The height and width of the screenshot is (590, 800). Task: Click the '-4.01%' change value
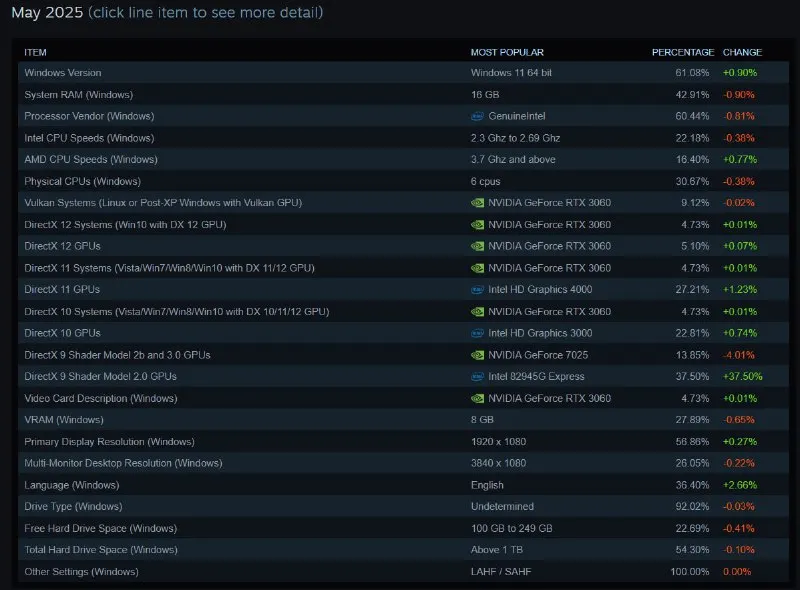[739, 355]
